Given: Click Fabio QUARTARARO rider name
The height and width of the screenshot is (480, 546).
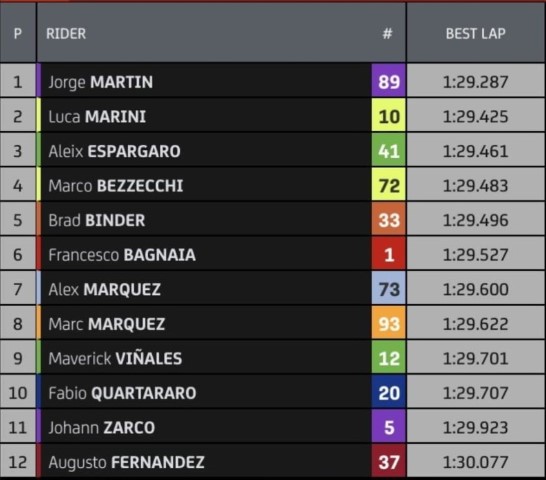Looking at the screenshot, I should [x=122, y=393].
